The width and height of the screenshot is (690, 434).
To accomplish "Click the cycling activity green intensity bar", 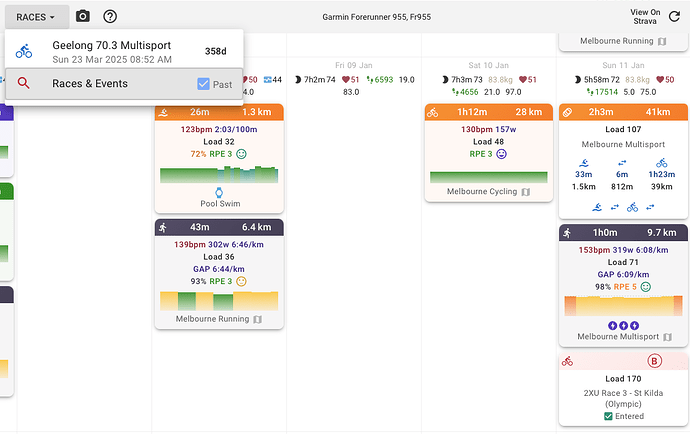I will coord(489,177).
